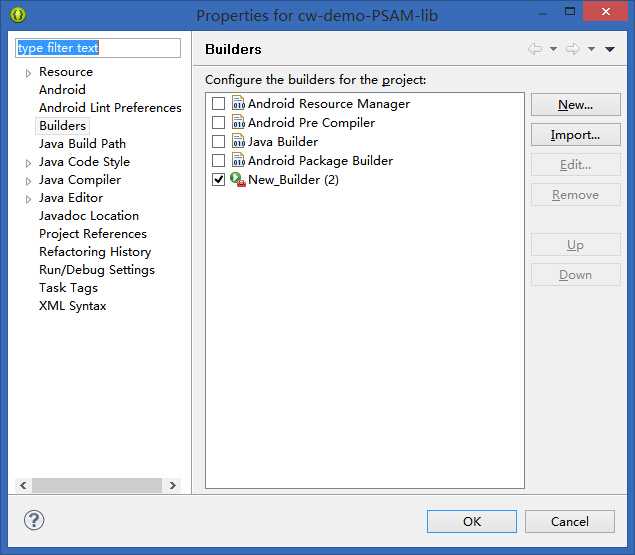
Task: Click the New... button
Action: (x=575, y=105)
